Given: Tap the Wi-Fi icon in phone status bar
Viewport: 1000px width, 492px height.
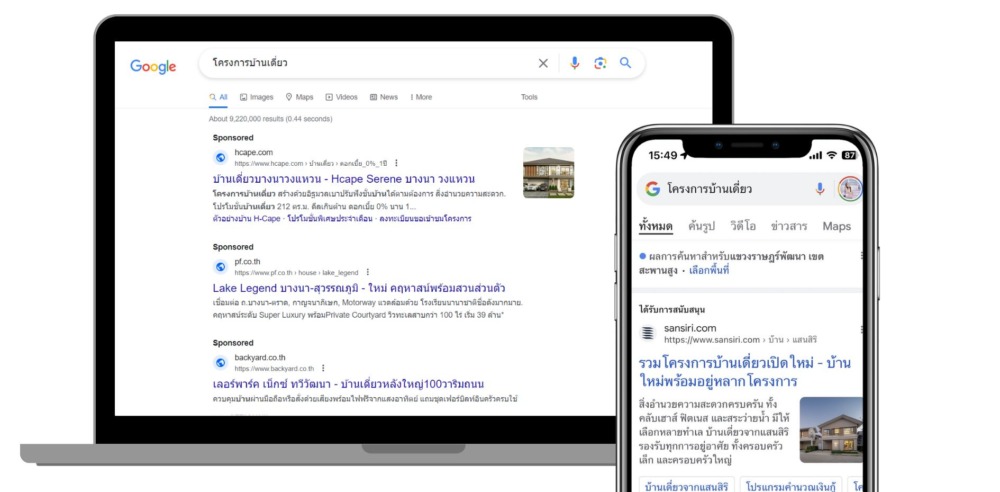Looking at the screenshot, I should pyautogui.click(x=832, y=155).
